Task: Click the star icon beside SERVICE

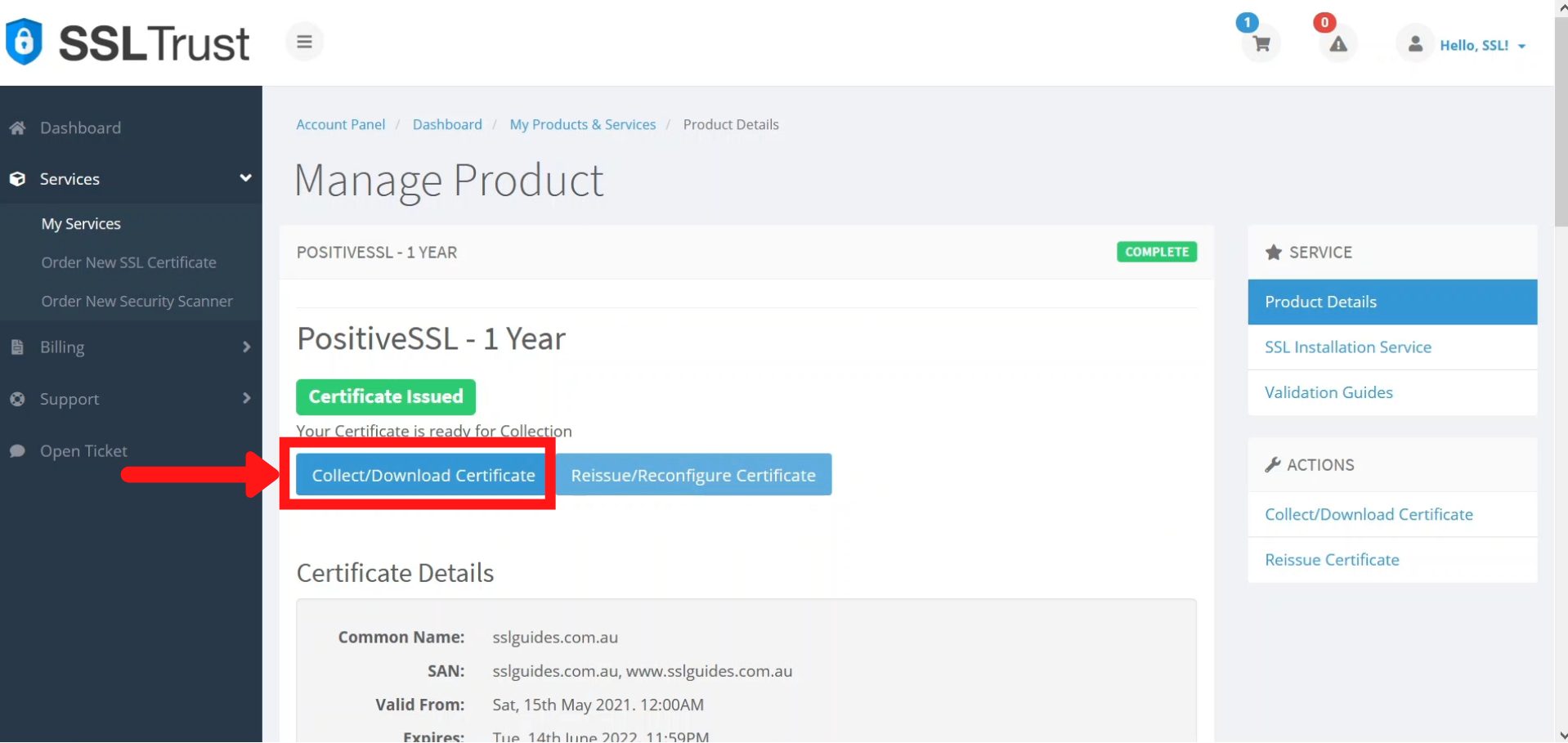Action: (x=1272, y=253)
